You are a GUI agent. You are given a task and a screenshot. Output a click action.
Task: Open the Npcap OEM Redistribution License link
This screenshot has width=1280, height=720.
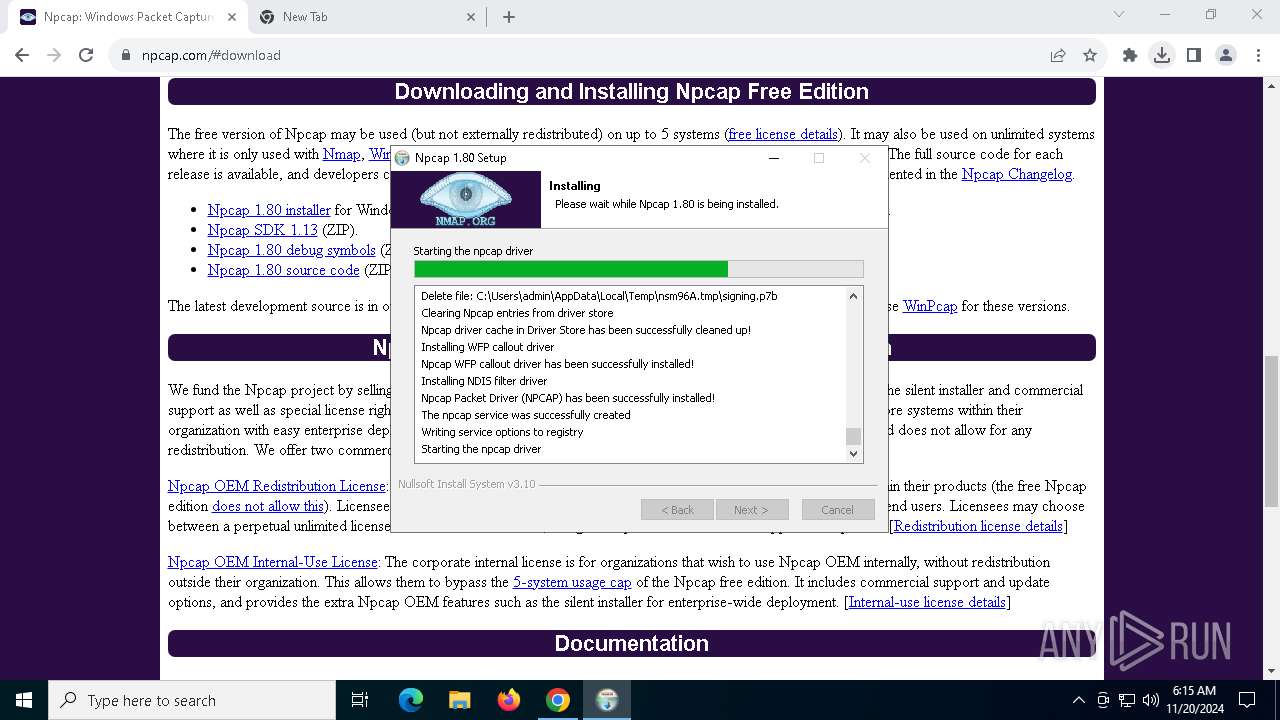pos(277,486)
